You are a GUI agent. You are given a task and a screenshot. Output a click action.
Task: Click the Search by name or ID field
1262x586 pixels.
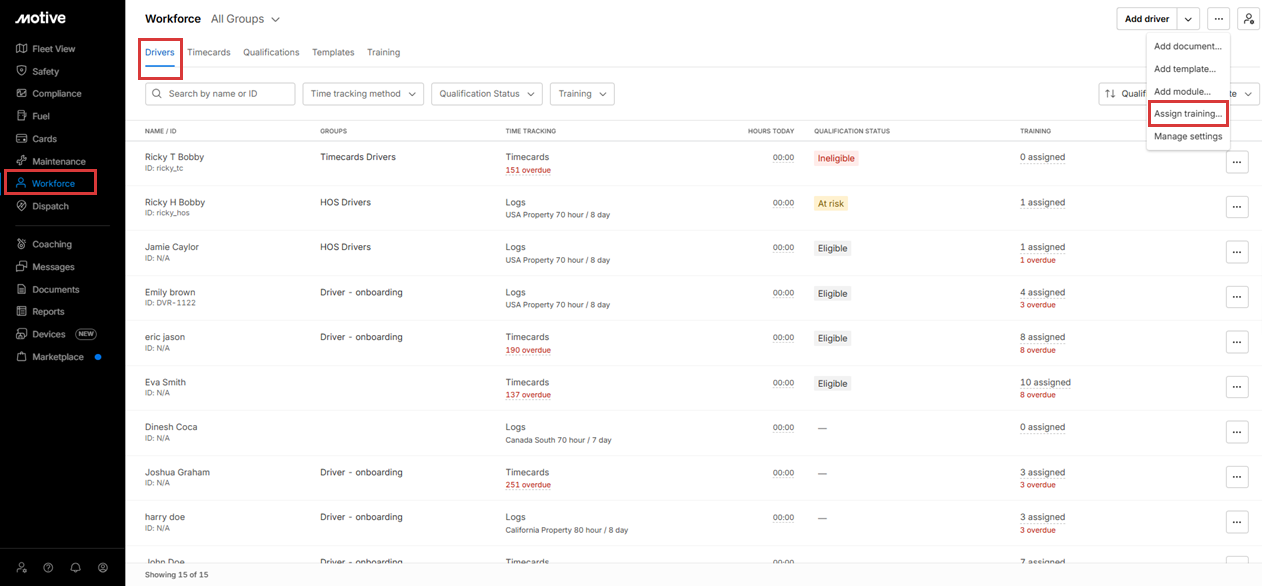(x=220, y=94)
